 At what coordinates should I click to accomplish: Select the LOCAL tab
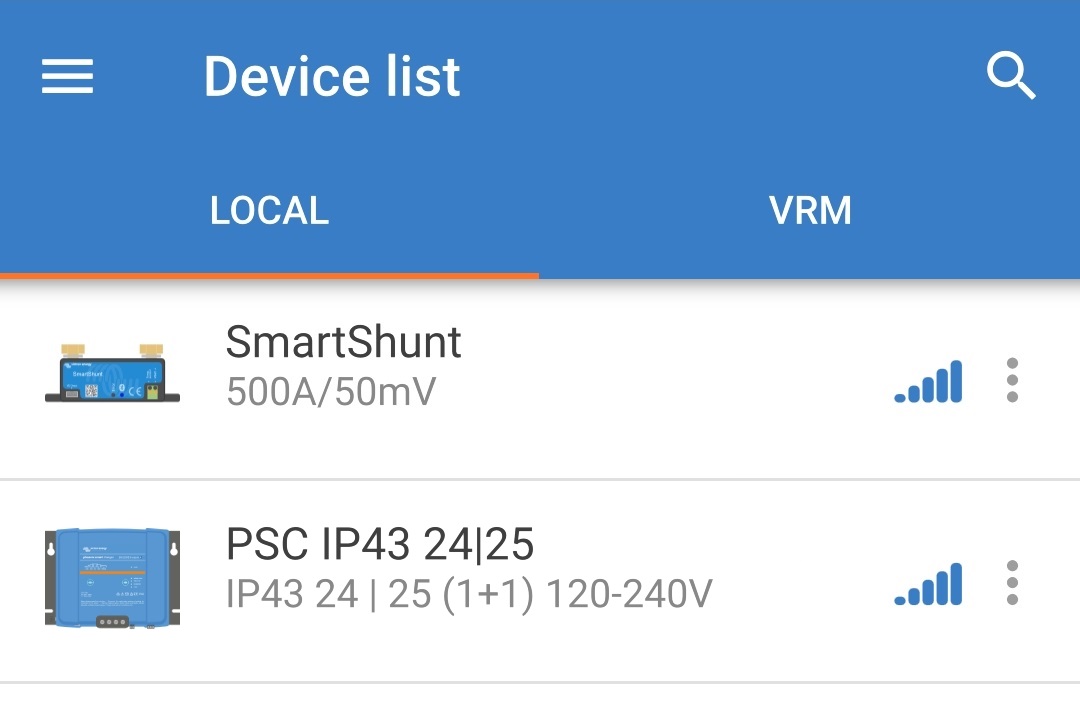270,210
